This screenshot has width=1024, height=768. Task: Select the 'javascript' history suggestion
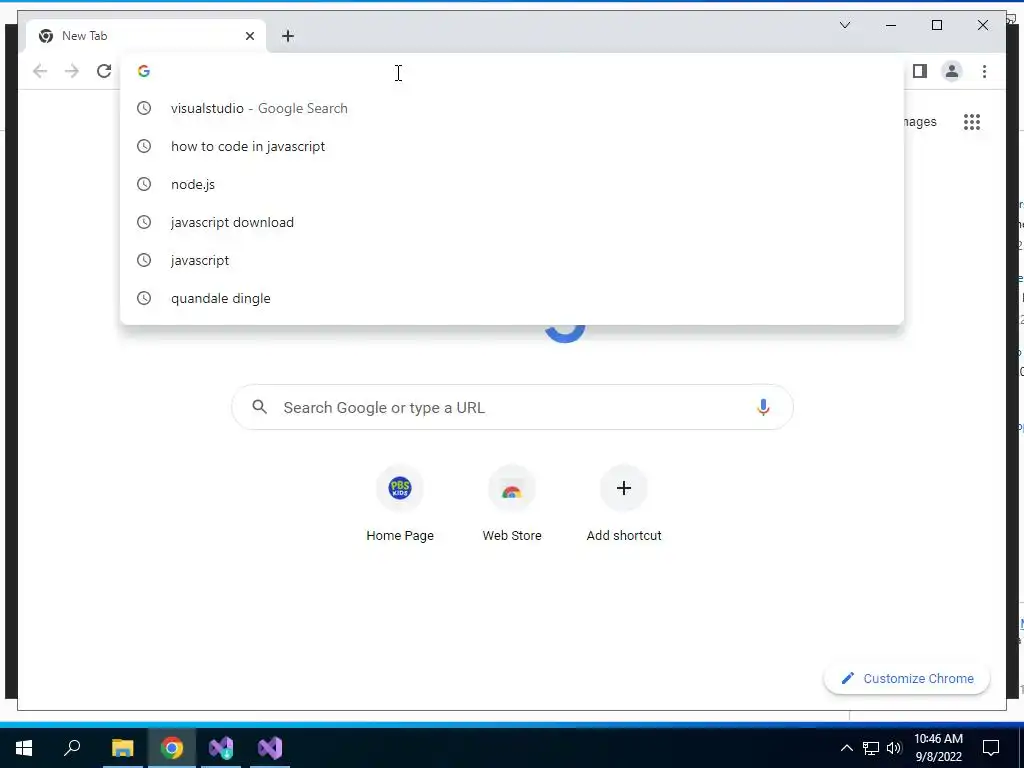(512, 260)
